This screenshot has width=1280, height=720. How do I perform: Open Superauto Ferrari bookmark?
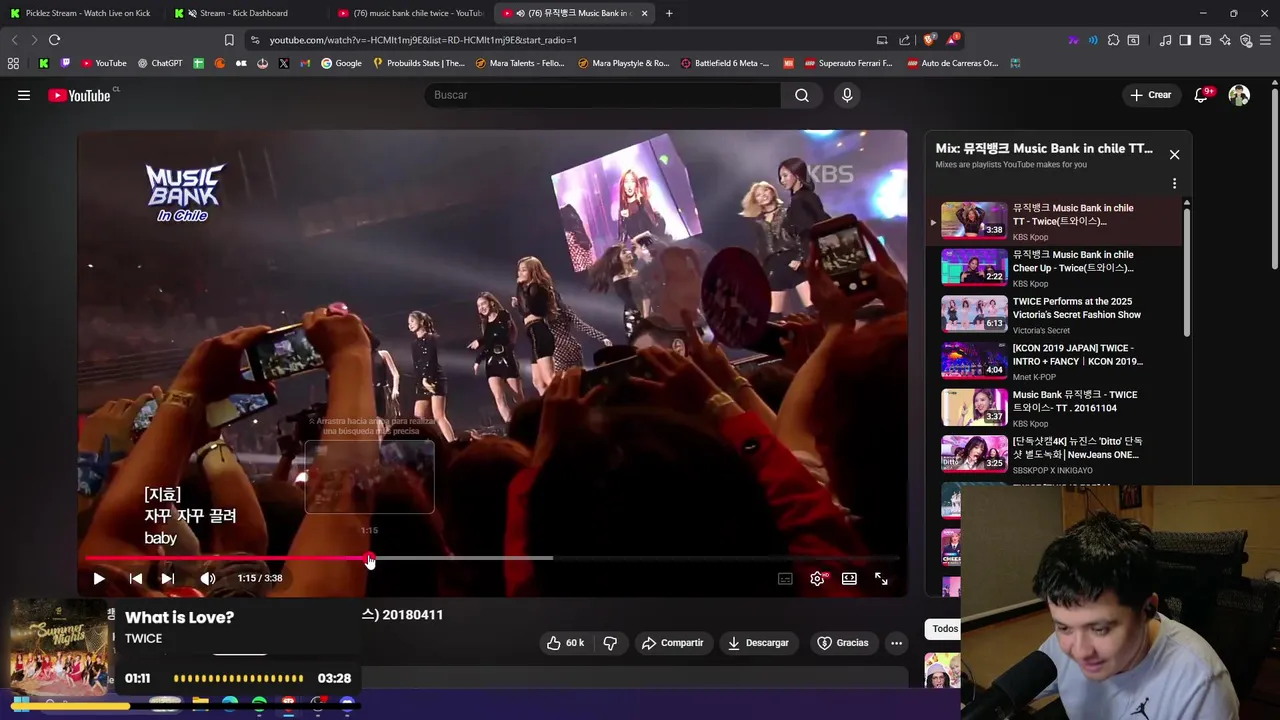point(849,63)
